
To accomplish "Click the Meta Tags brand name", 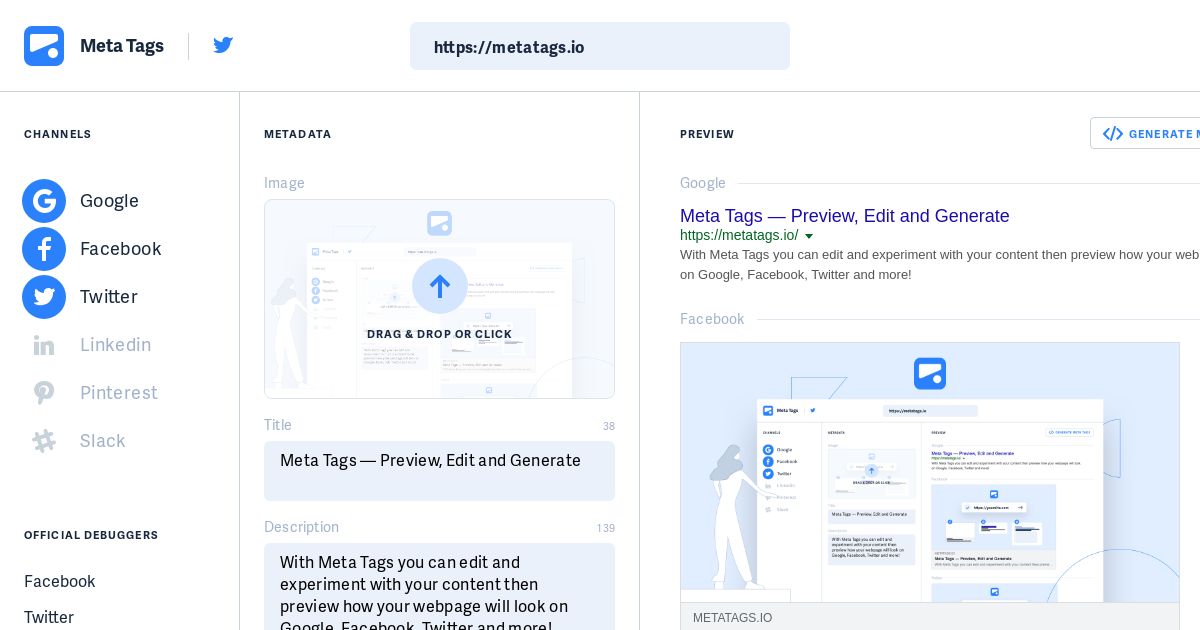I will tap(121, 46).
